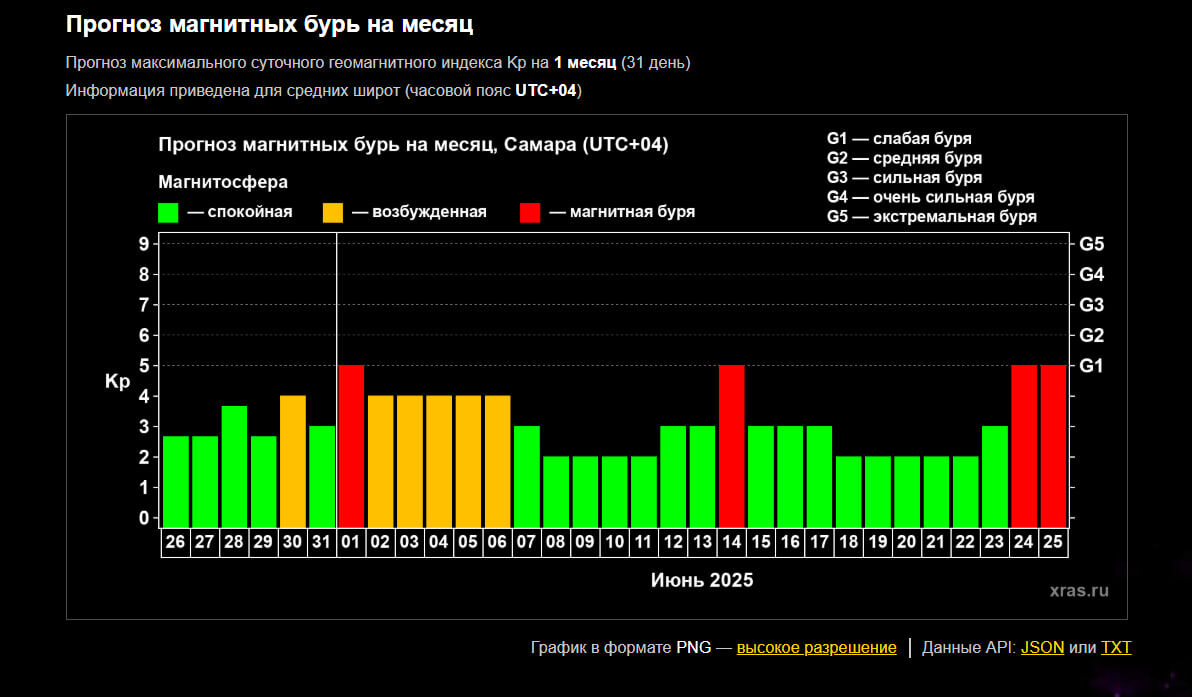1192x697 pixels.
Task: Click the G5 storm level label
Action: [x=1091, y=244]
